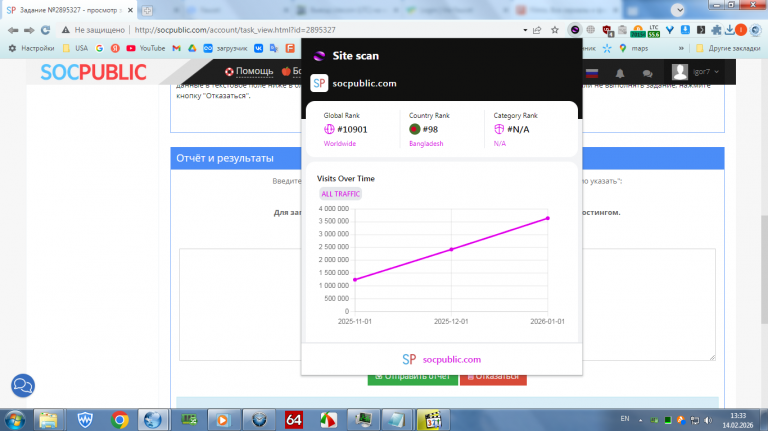The height and width of the screenshot is (431, 768).
Task: Click the blue download extension icon
Action: pos(685,30)
